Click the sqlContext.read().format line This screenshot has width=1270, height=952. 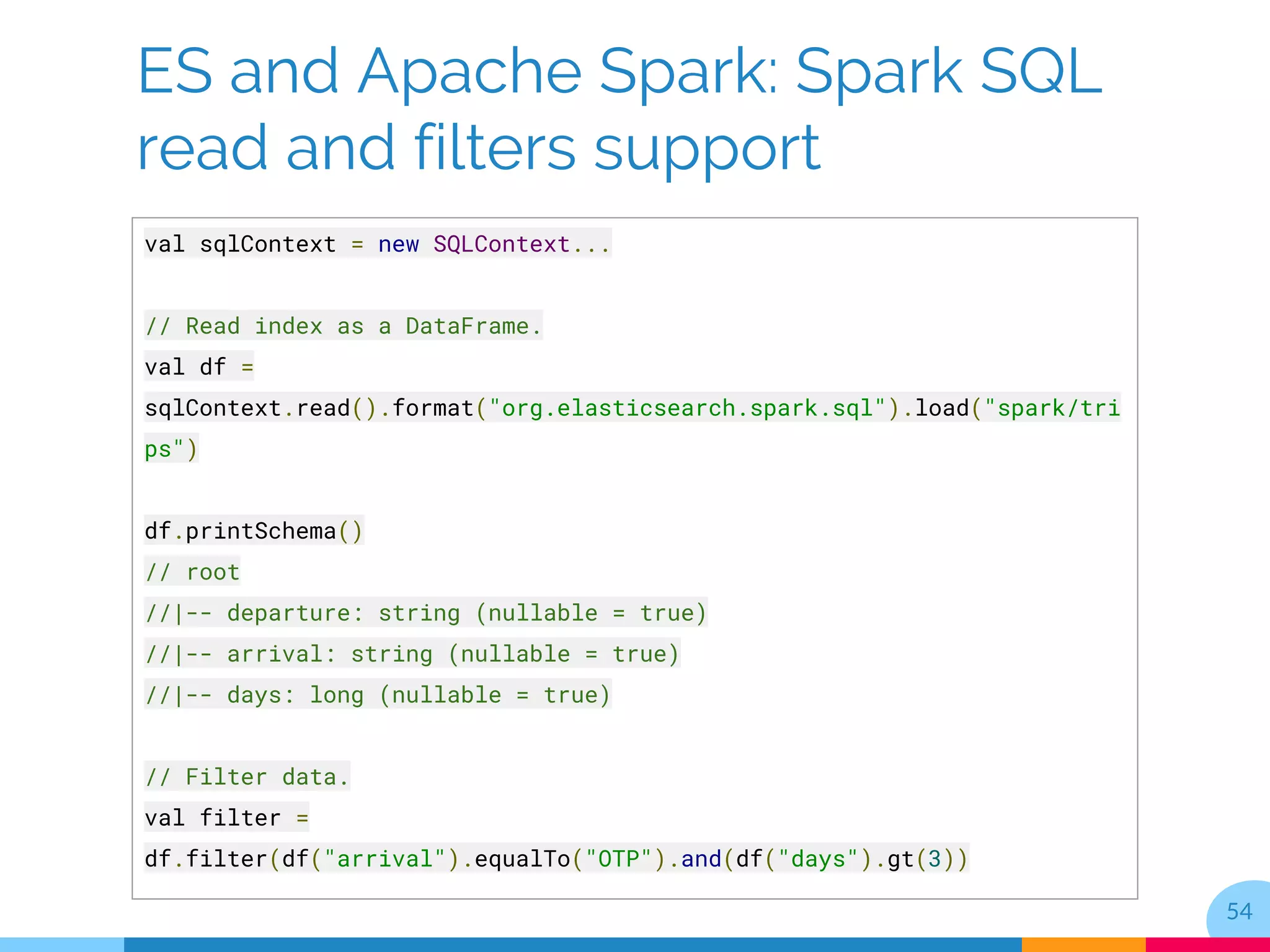(x=633, y=407)
